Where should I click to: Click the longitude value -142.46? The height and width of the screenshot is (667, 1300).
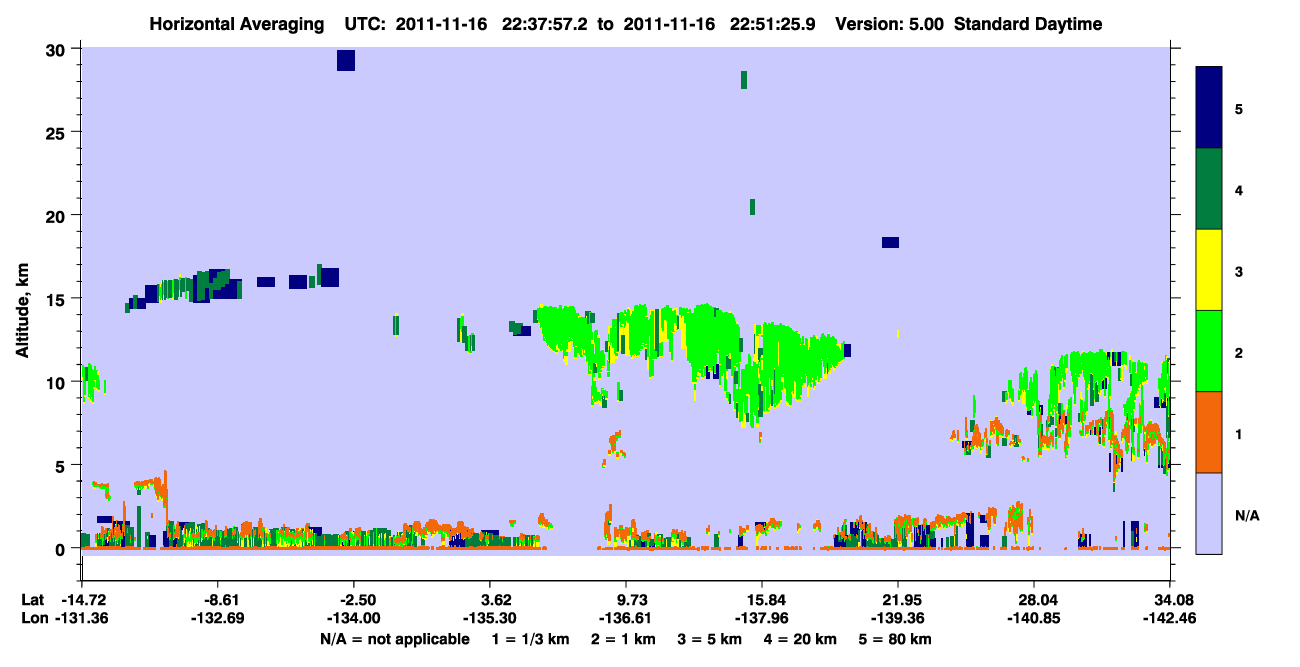pyautogui.click(x=1170, y=618)
